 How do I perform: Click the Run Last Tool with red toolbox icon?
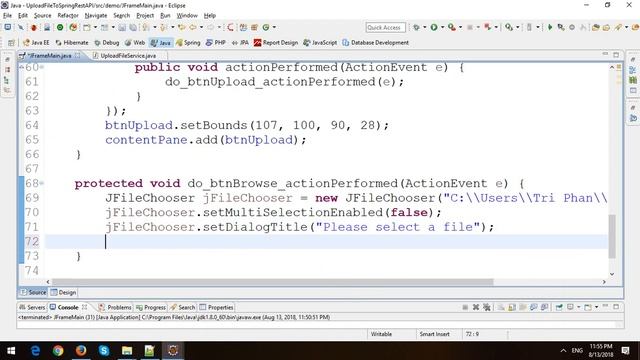coord(451,27)
